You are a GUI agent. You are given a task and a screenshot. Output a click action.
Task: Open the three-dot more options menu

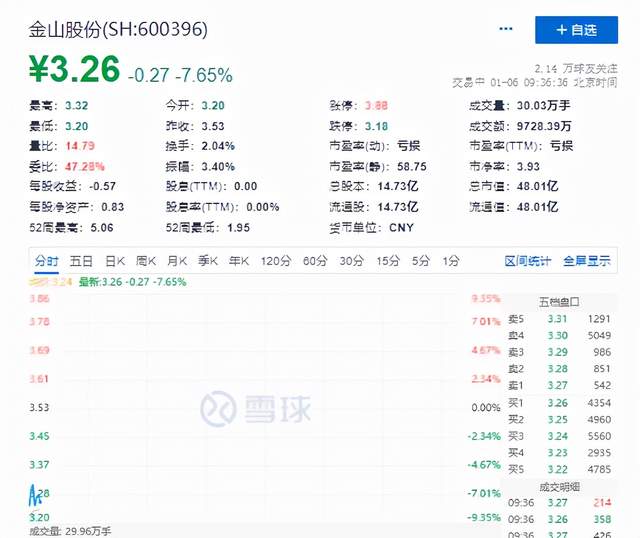(506, 29)
